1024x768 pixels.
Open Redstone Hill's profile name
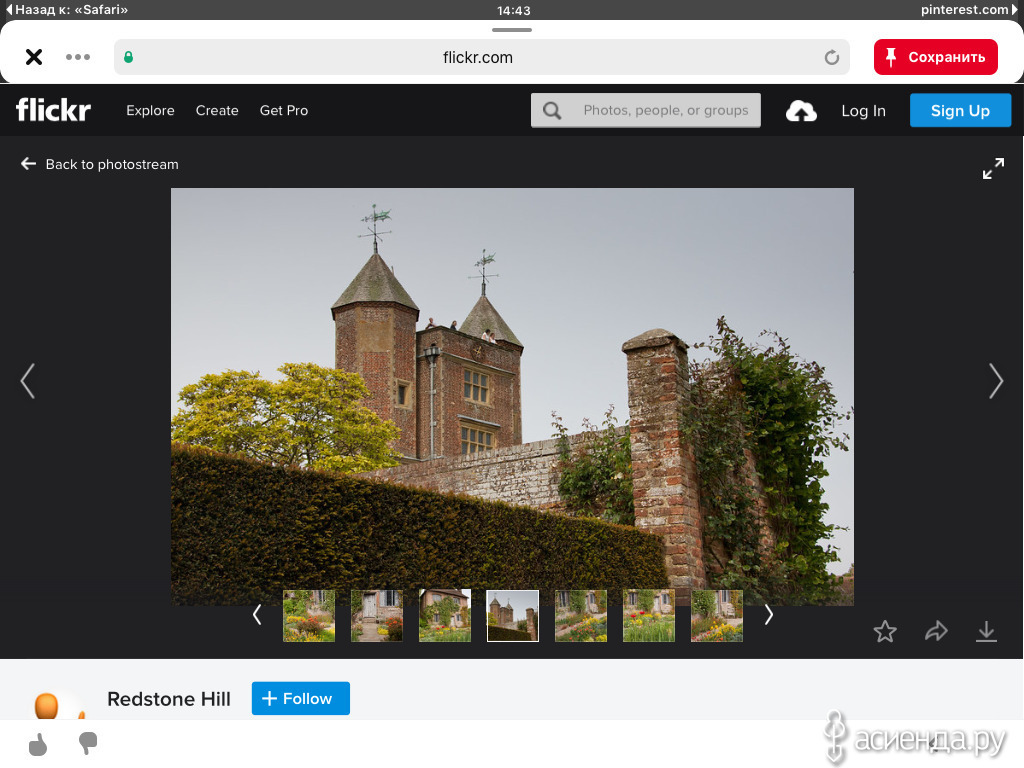(168, 699)
